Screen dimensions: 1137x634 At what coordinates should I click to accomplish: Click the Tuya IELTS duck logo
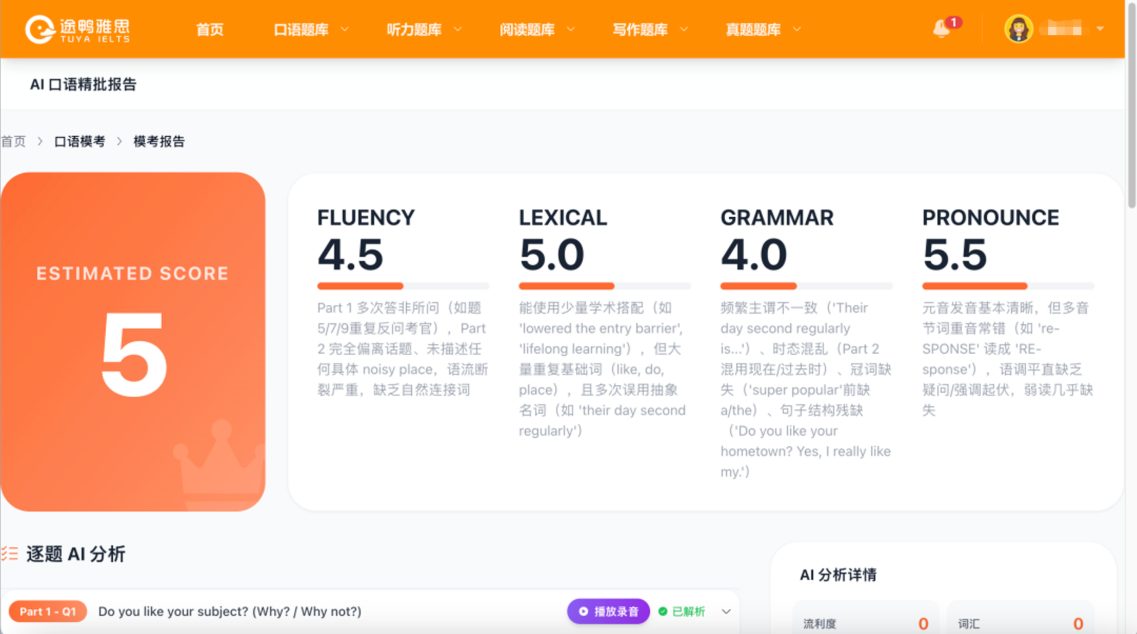click(40, 29)
